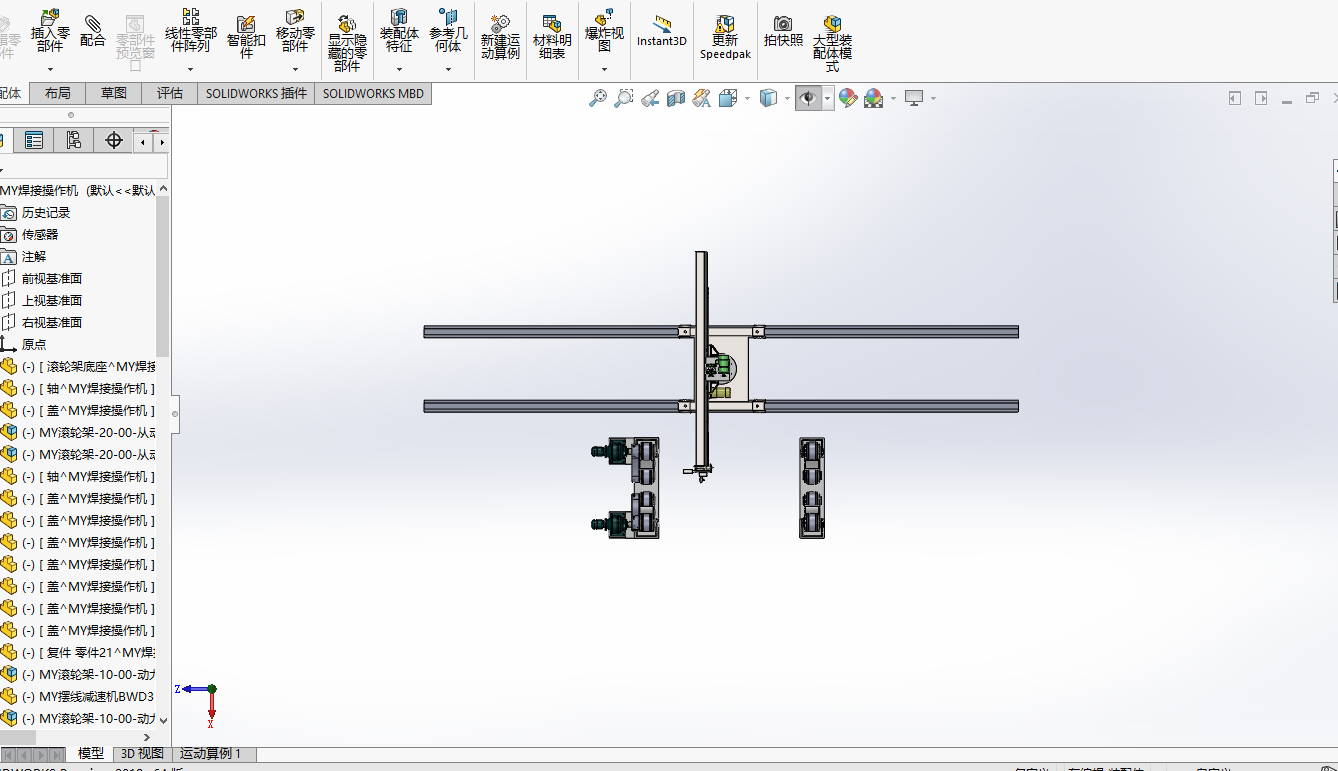Click the Zoom to Fit magnifier icon
This screenshot has width=1338, height=771.
click(598, 98)
